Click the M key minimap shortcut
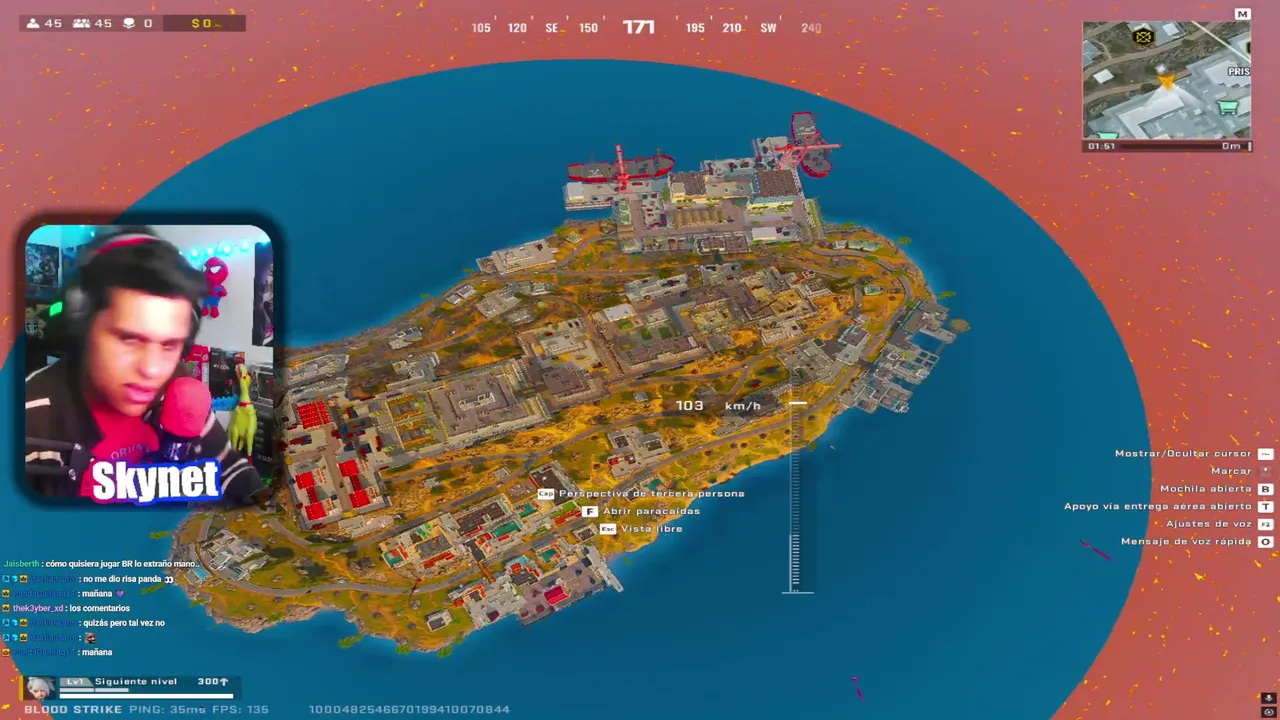Image resolution: width=1280 pixels, height=720 pixels. (1242, 14)
